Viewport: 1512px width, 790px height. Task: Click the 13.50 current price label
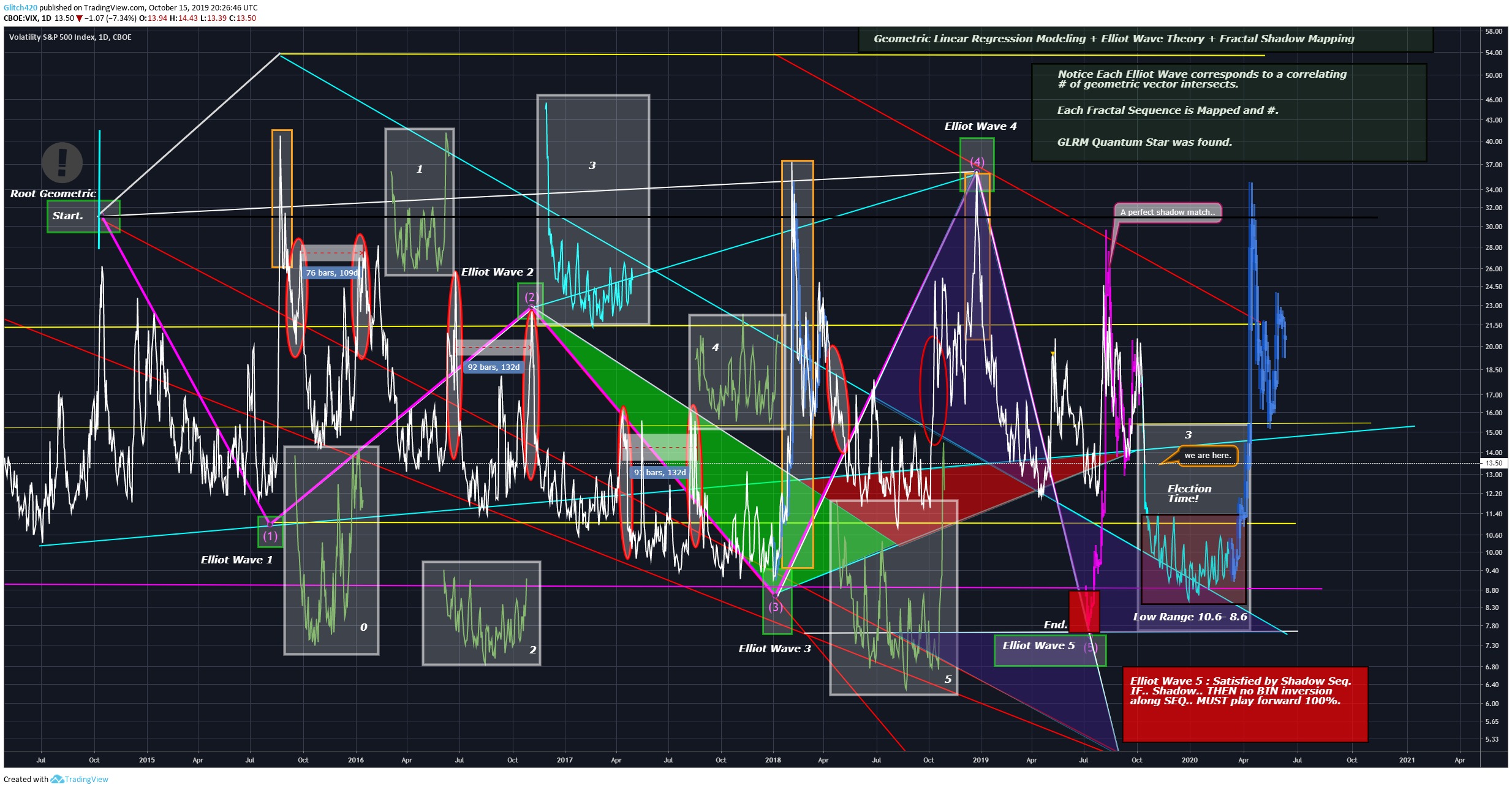[1495, 463]
